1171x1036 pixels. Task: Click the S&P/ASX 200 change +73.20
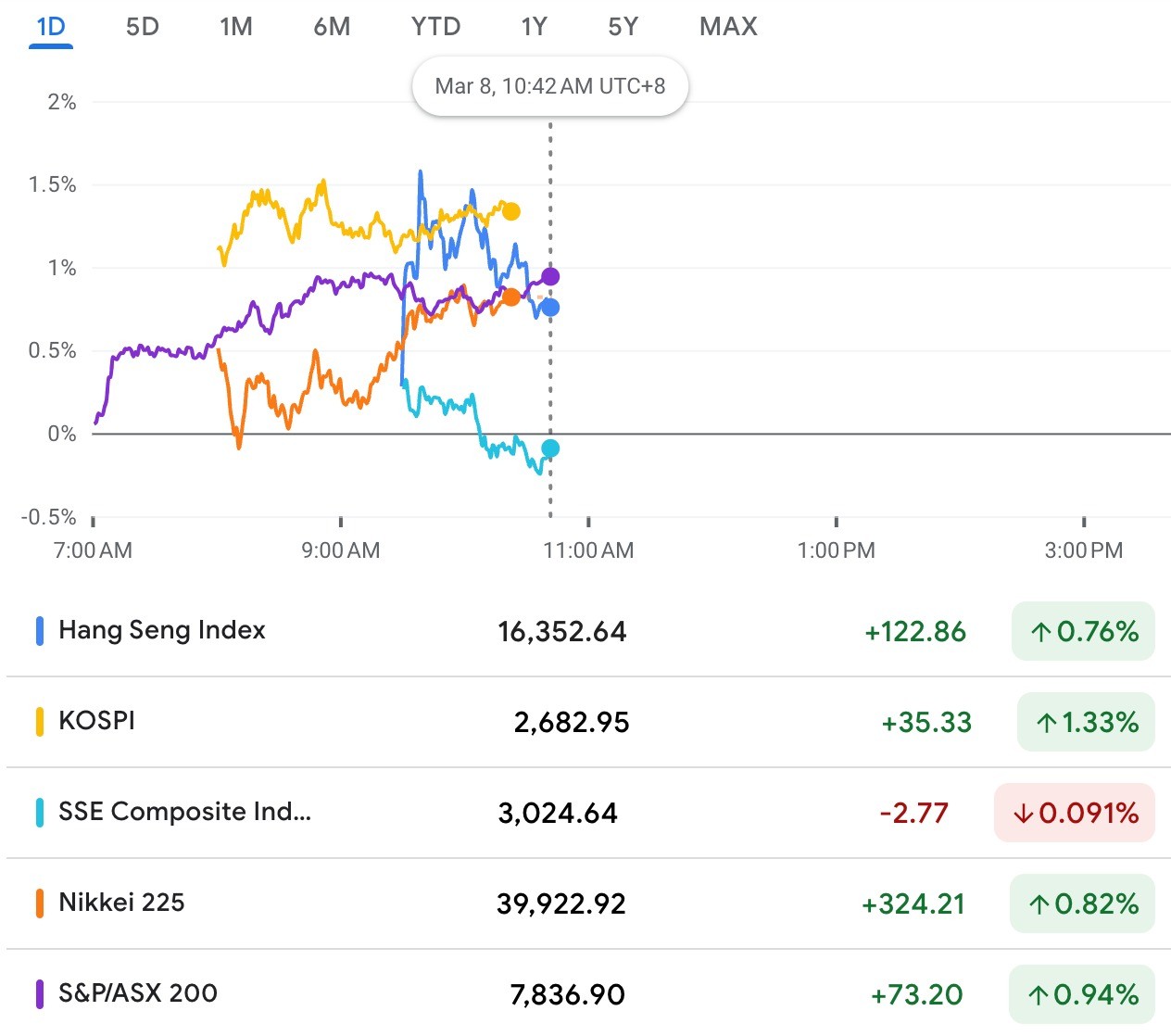coord(917,995)
